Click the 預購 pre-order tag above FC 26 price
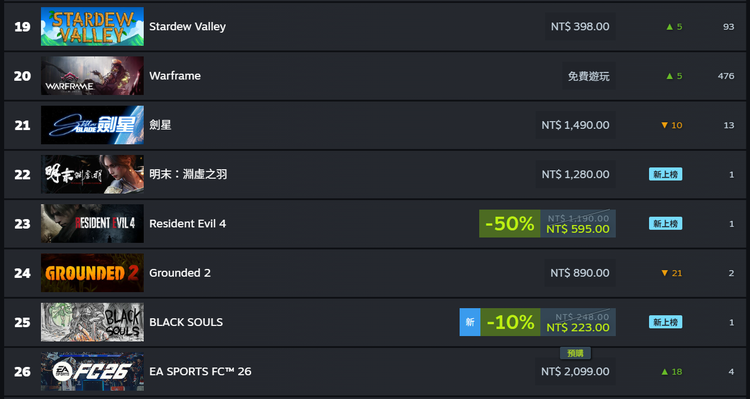The width and height of the screenshot is (750, 399). (575, 354)
